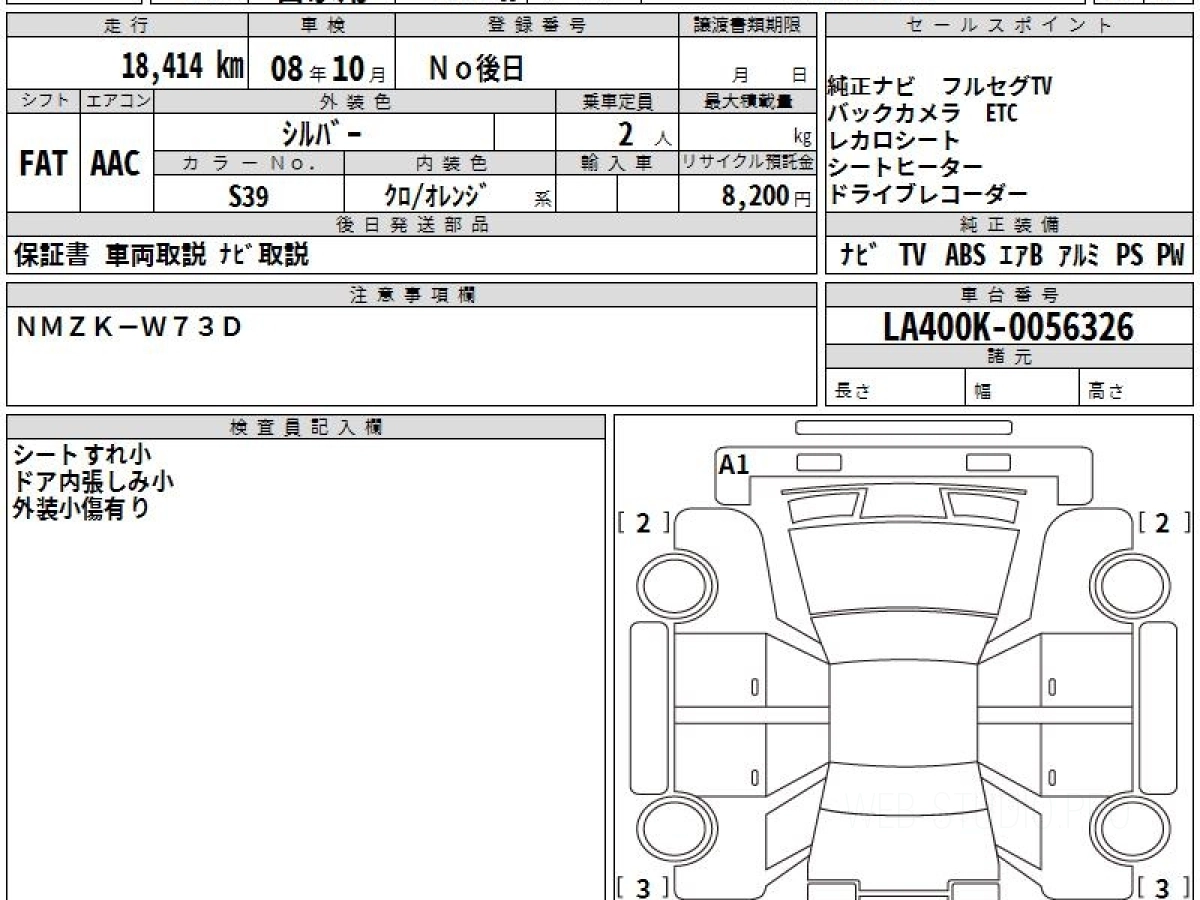Select the シートヒーター sales point
This screenshot has width=1200, height=900.
coord(906,168)
